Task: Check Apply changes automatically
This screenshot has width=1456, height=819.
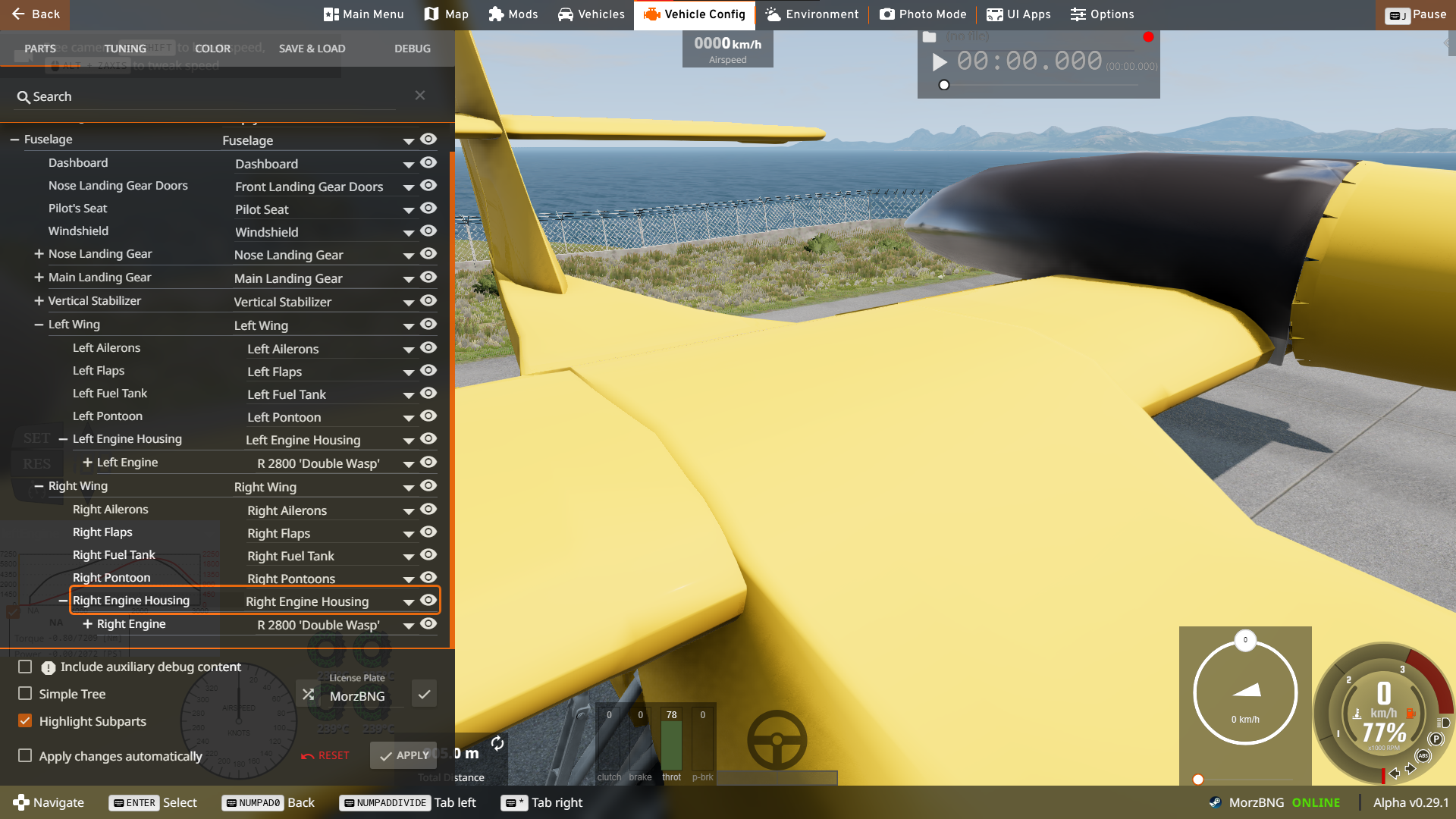Action: [x=25, y=756]
